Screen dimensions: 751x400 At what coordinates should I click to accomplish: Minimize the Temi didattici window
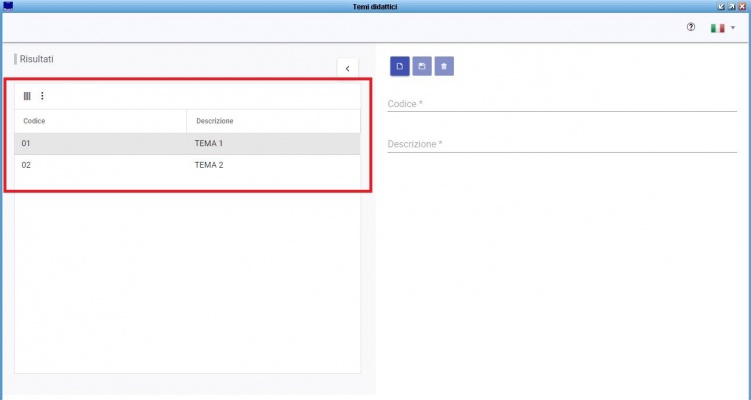pos(721,7)
